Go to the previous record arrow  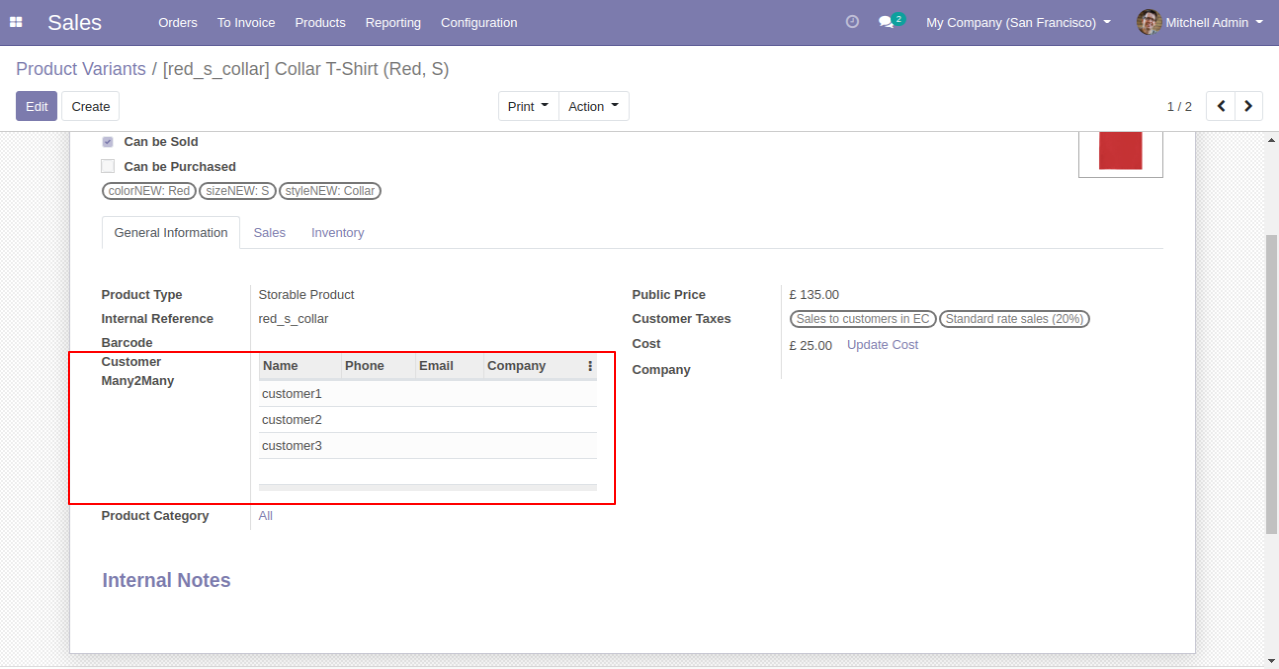coord(1221,106)
